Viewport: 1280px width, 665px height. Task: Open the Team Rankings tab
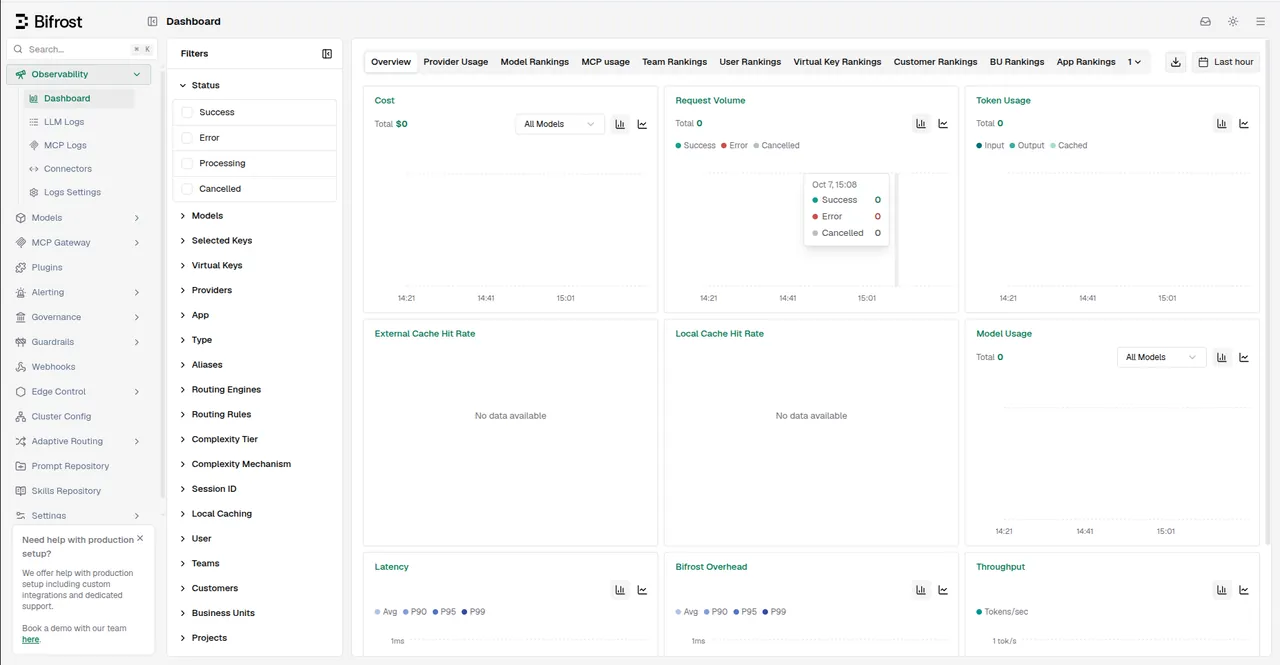point(674,62)
